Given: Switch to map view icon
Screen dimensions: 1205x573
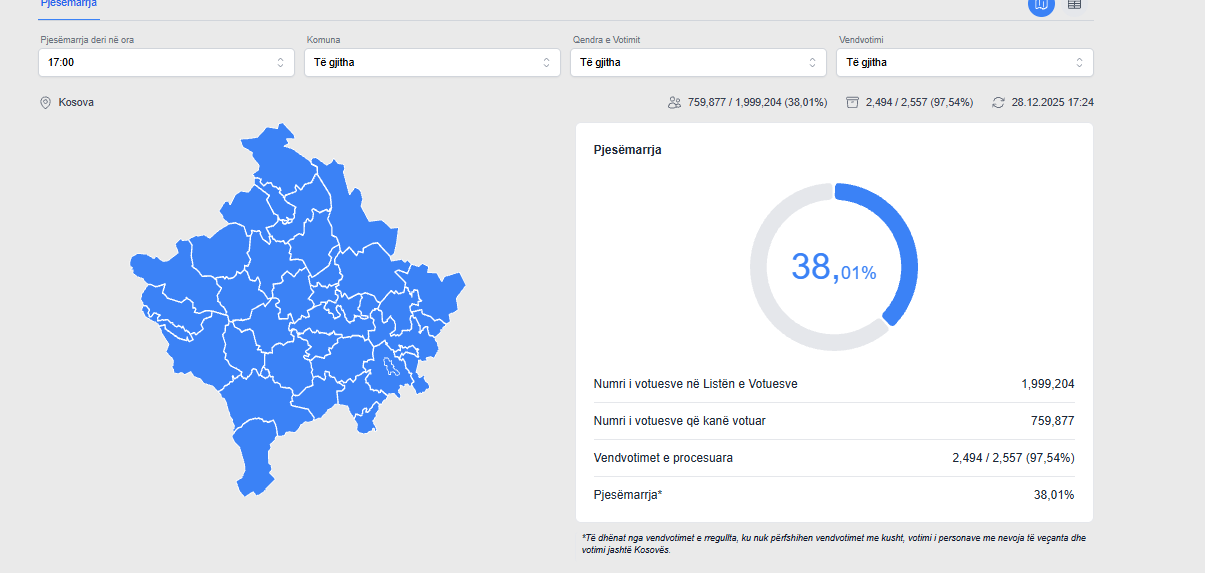Looking at the screenshot, I should click(x=1041, y=5).
